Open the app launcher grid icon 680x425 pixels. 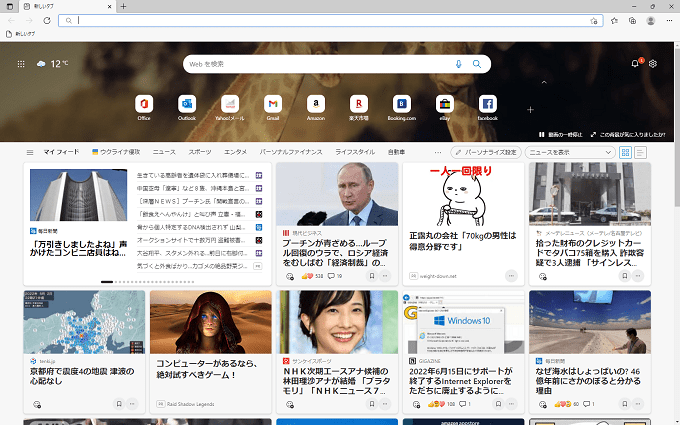click(x=21, y=64)
